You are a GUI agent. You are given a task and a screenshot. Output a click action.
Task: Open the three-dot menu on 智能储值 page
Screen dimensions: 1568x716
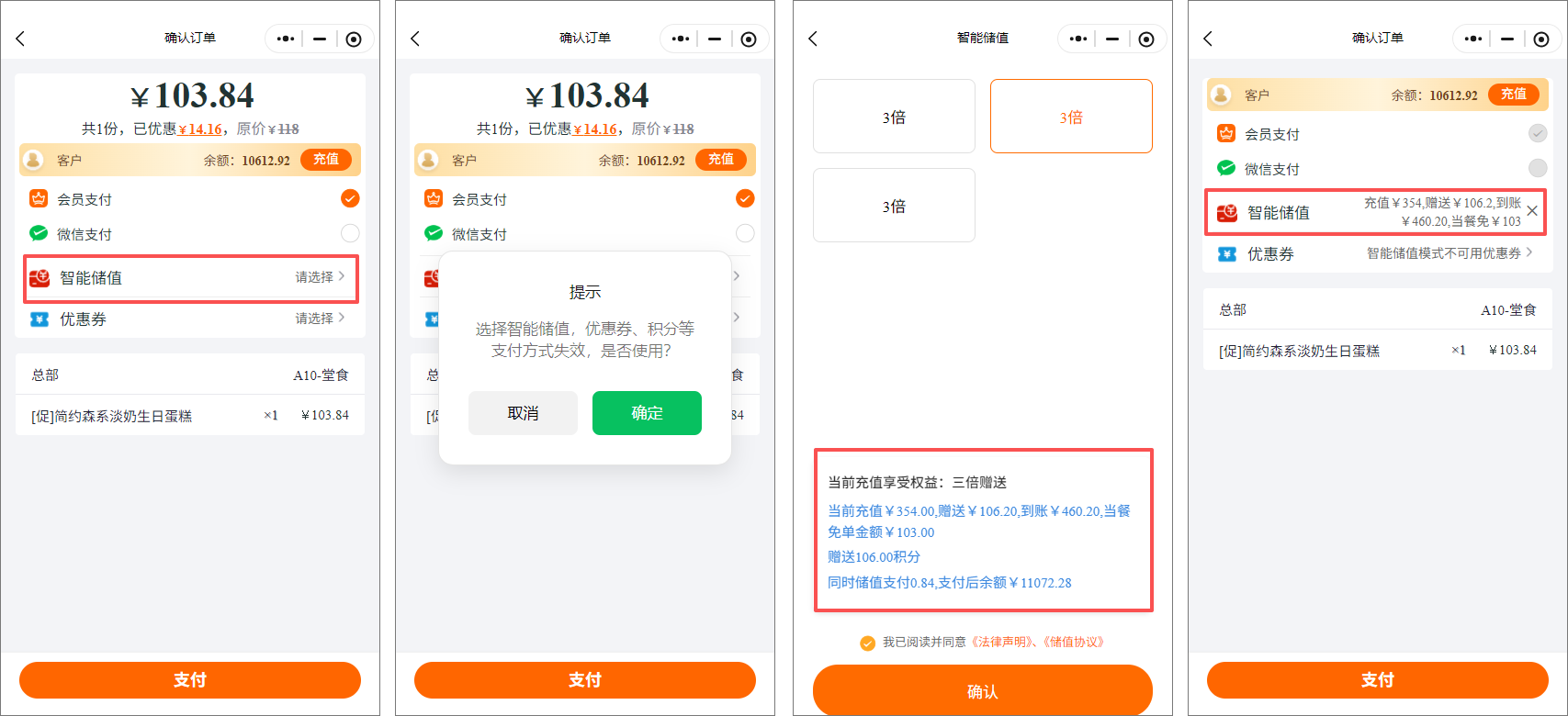pyautogui.click(x=1078, y=39)
